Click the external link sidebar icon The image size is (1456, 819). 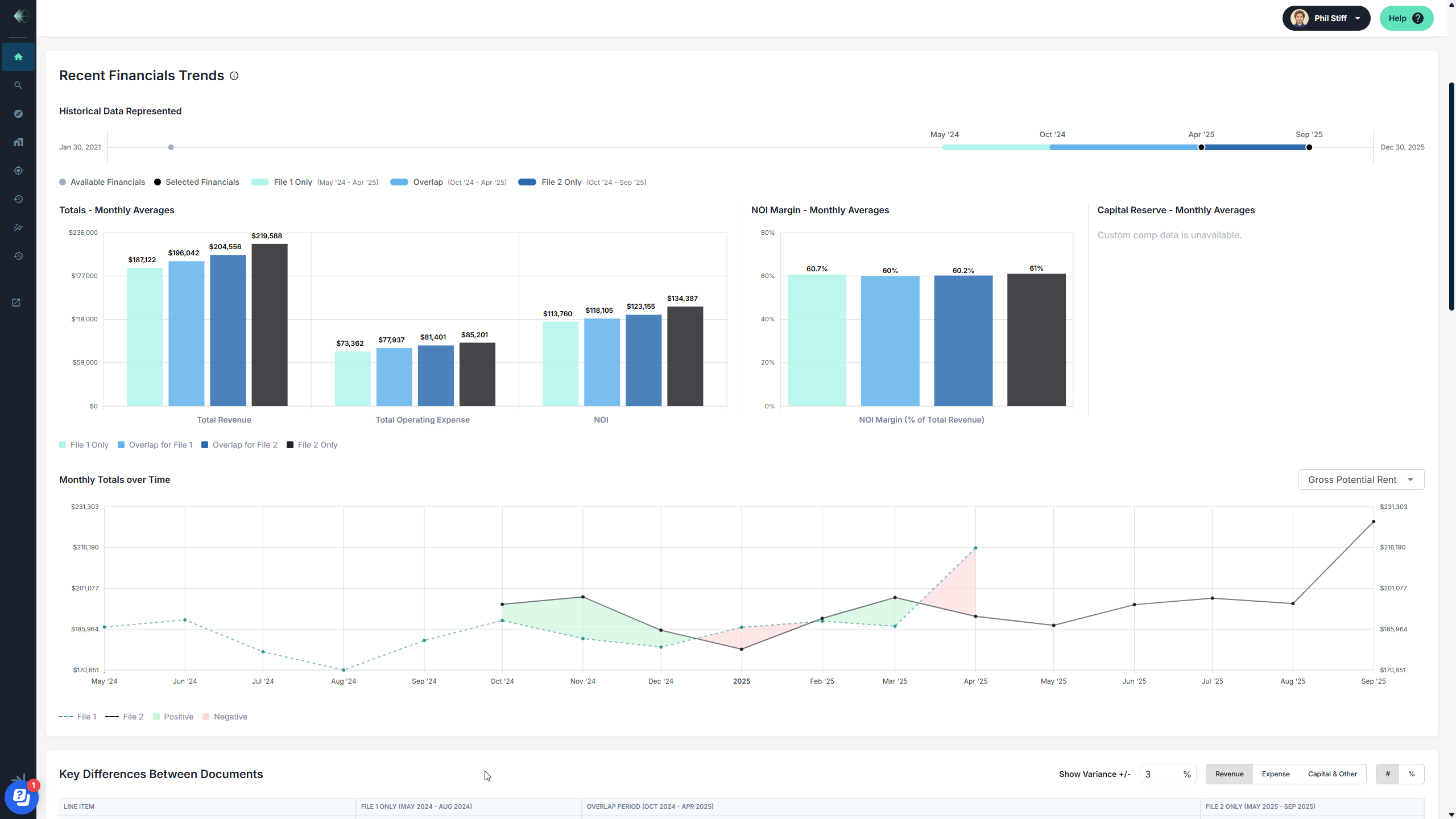click(16, 303)
